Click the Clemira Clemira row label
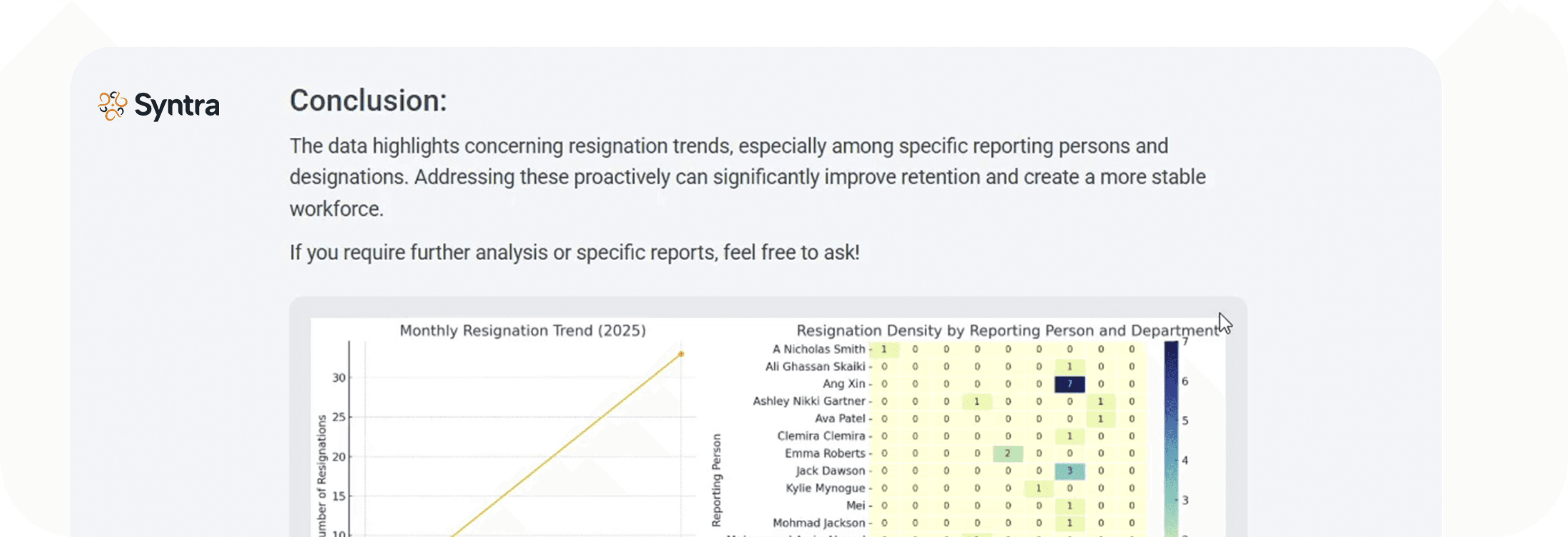The width and height of the screenshot is (1568, 537). [821, 436]
